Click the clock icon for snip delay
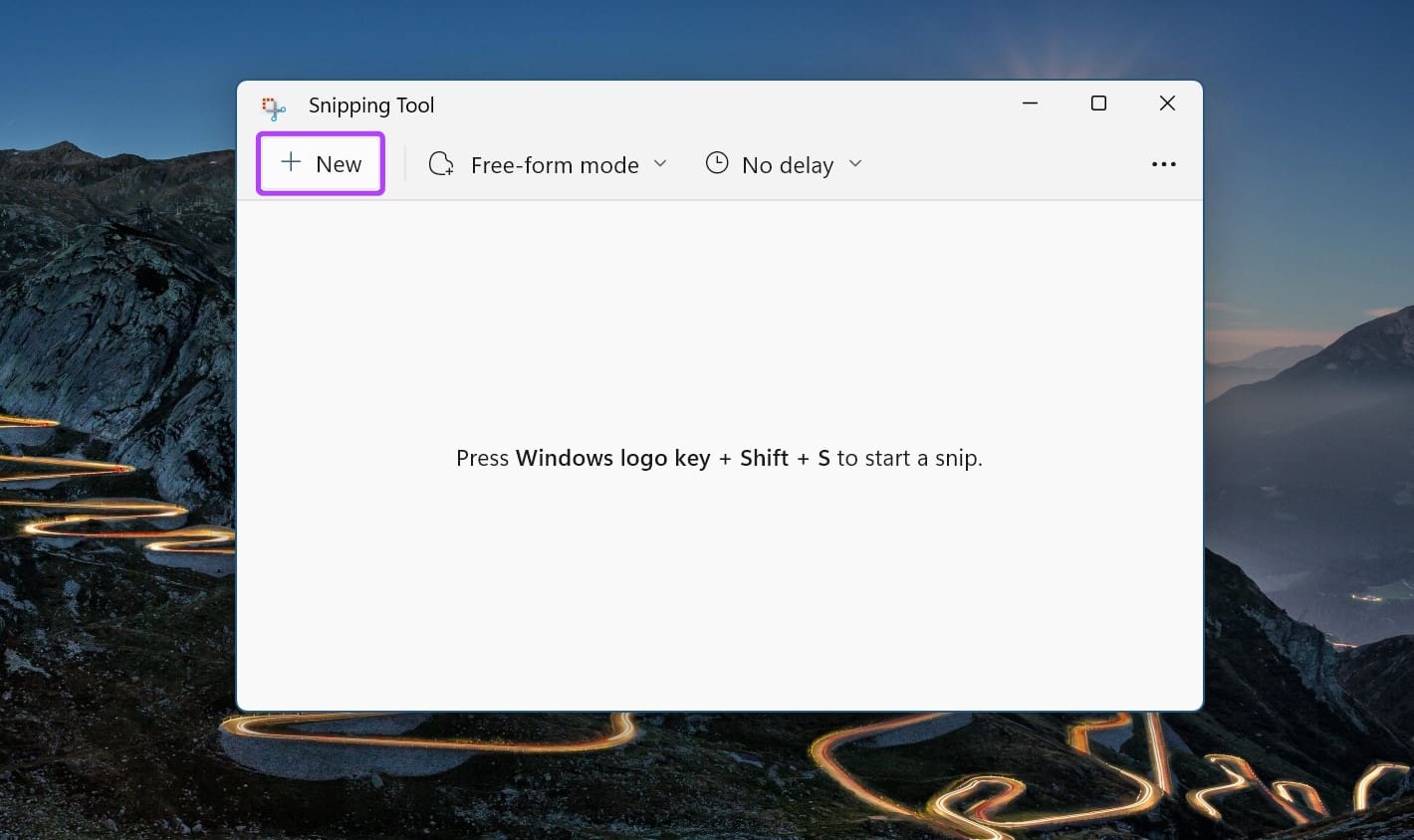The width and height of the screenshot is (1414, 840). pyautogui.click(x=717, y=162)
